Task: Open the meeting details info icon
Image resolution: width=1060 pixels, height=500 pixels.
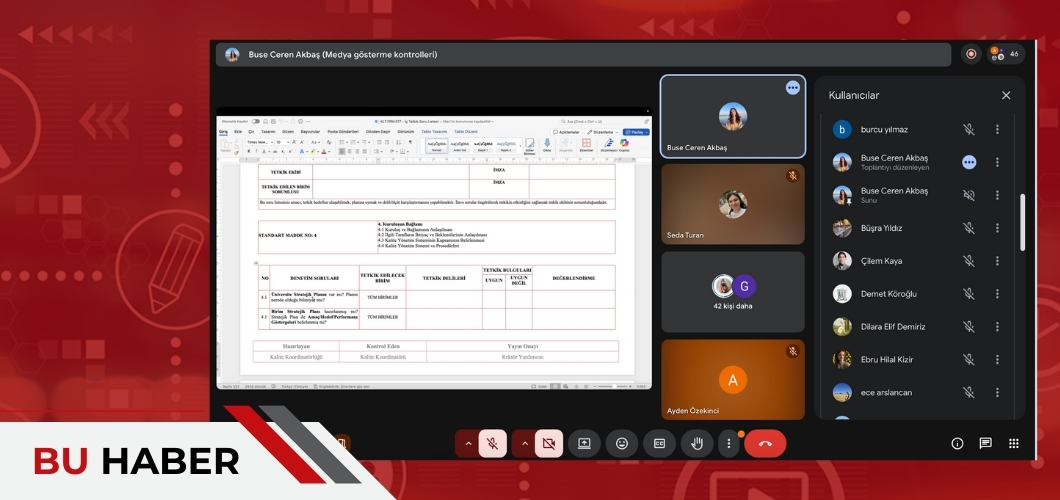Action: coord(957,443)
